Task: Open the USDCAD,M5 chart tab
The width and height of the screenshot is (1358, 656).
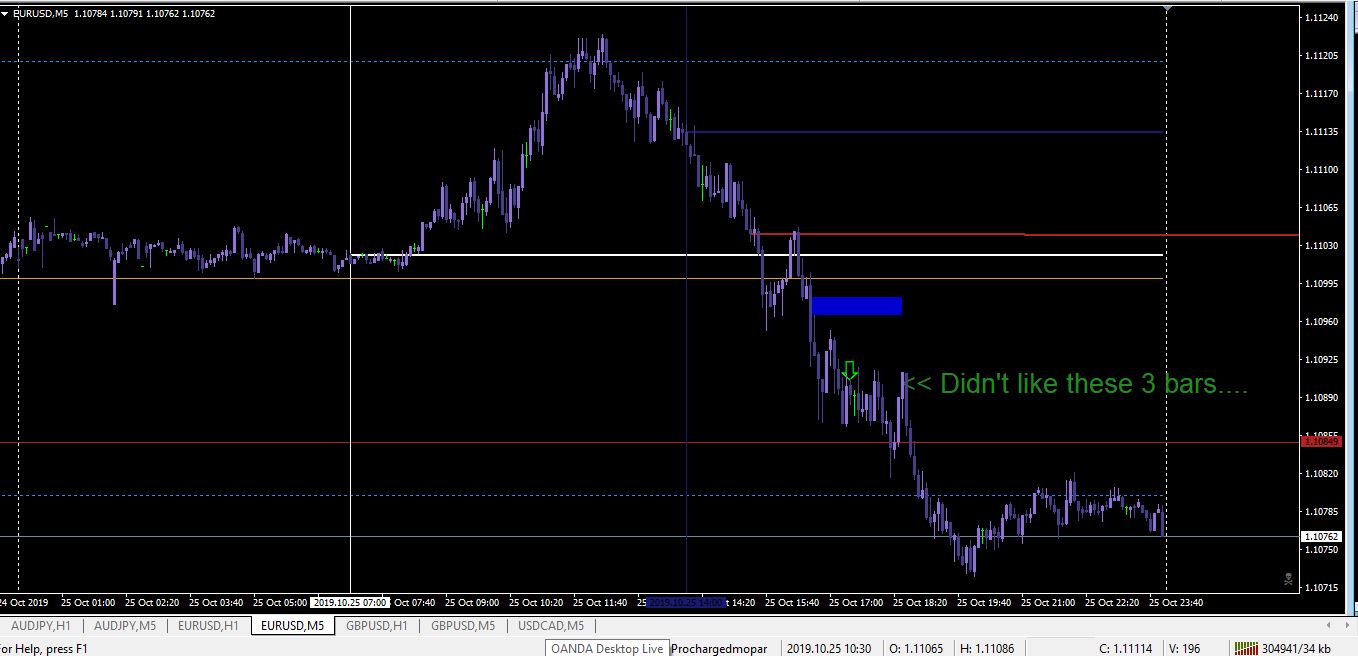Action: (551, 625)
